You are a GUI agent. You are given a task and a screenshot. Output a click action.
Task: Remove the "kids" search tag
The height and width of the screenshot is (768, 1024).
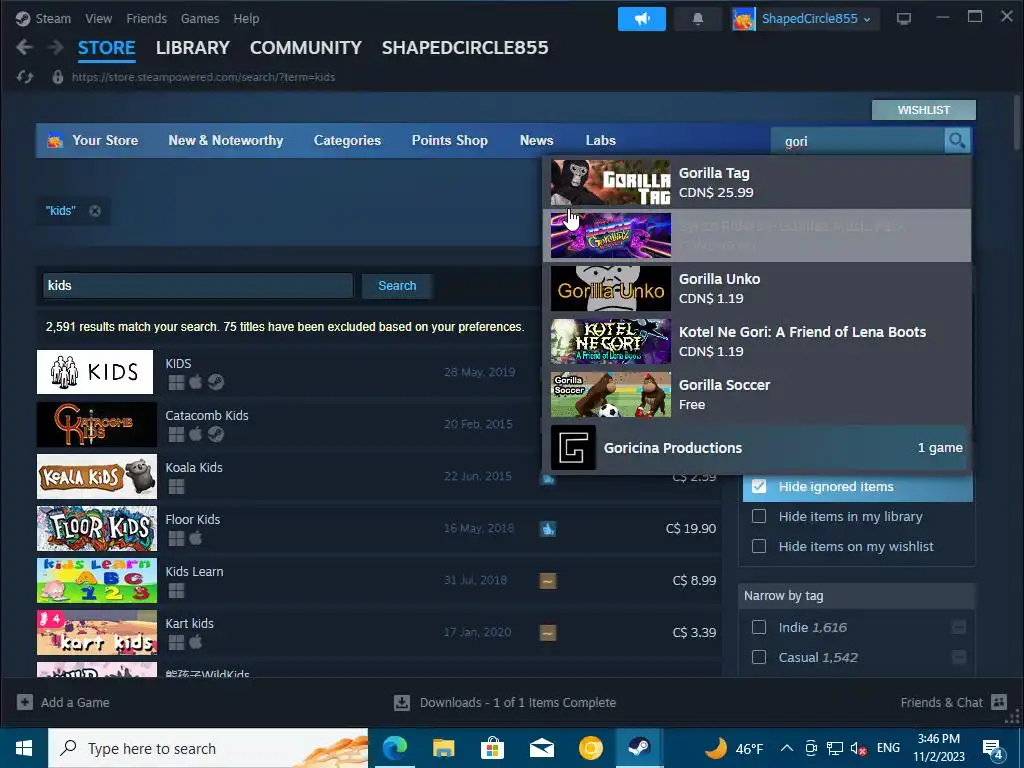[x=95, y=211]
